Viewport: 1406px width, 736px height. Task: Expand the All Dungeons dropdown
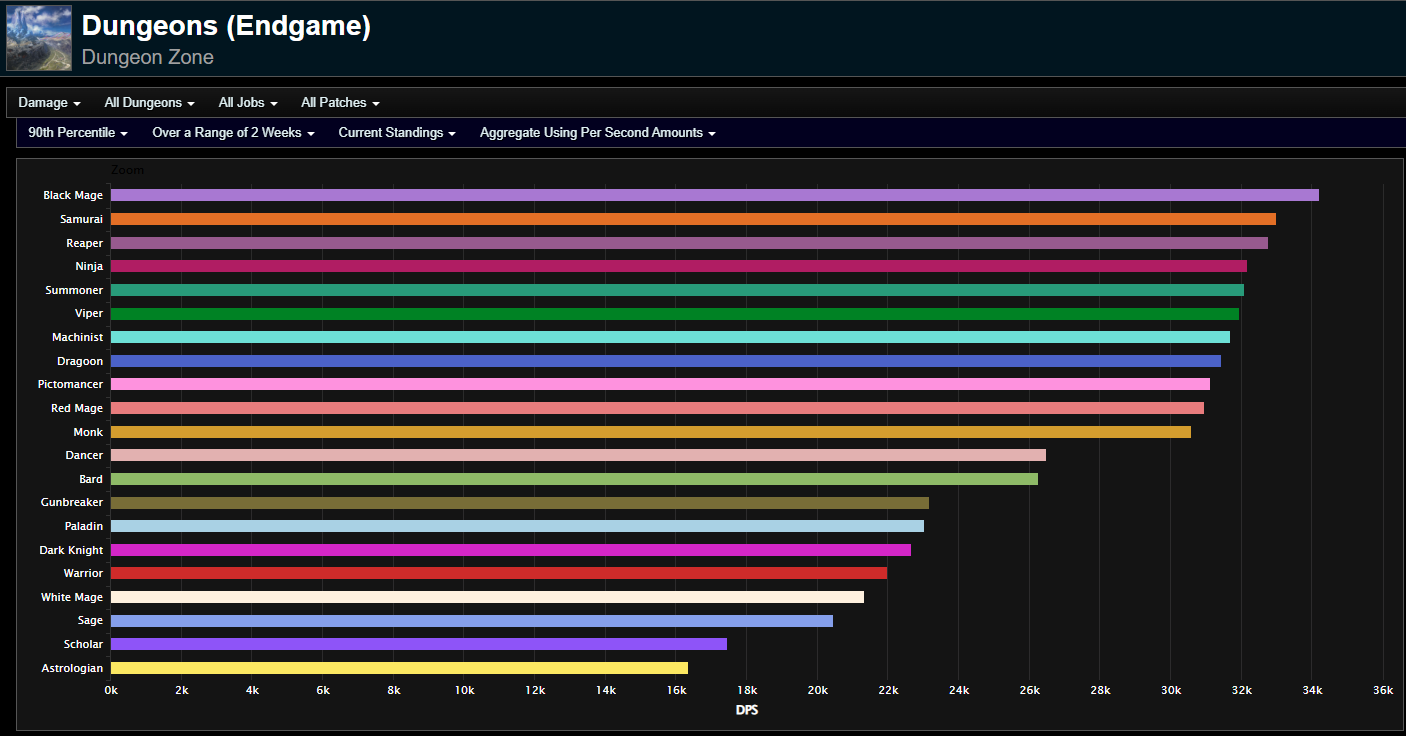tap(149, 103)
